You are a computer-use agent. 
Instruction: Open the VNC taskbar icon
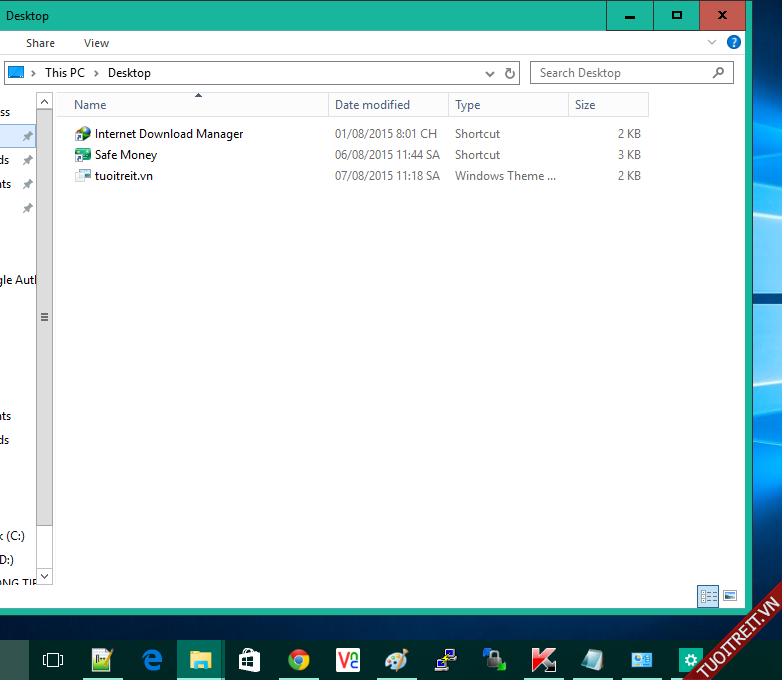pyautogui.click(x=348, y=660)
